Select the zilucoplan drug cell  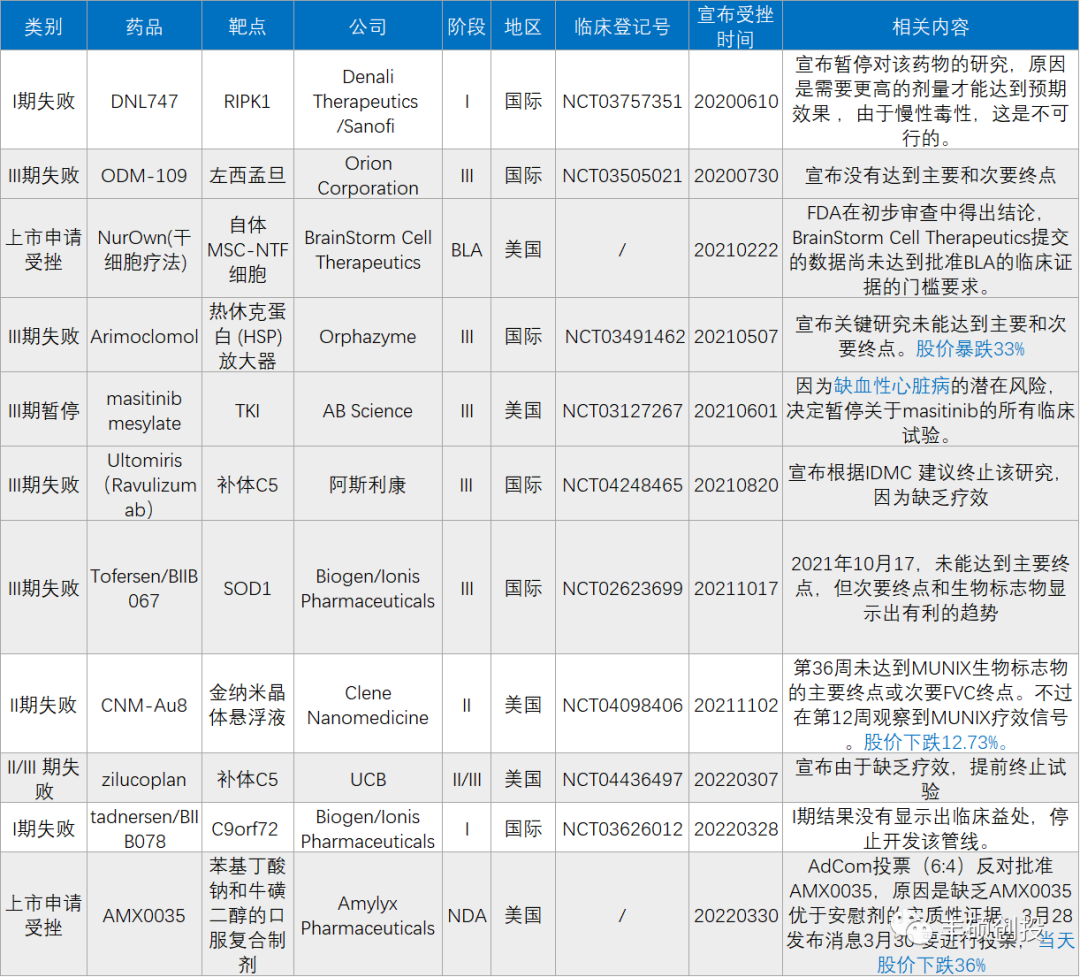pyautogui.click(x=145, y=779)
